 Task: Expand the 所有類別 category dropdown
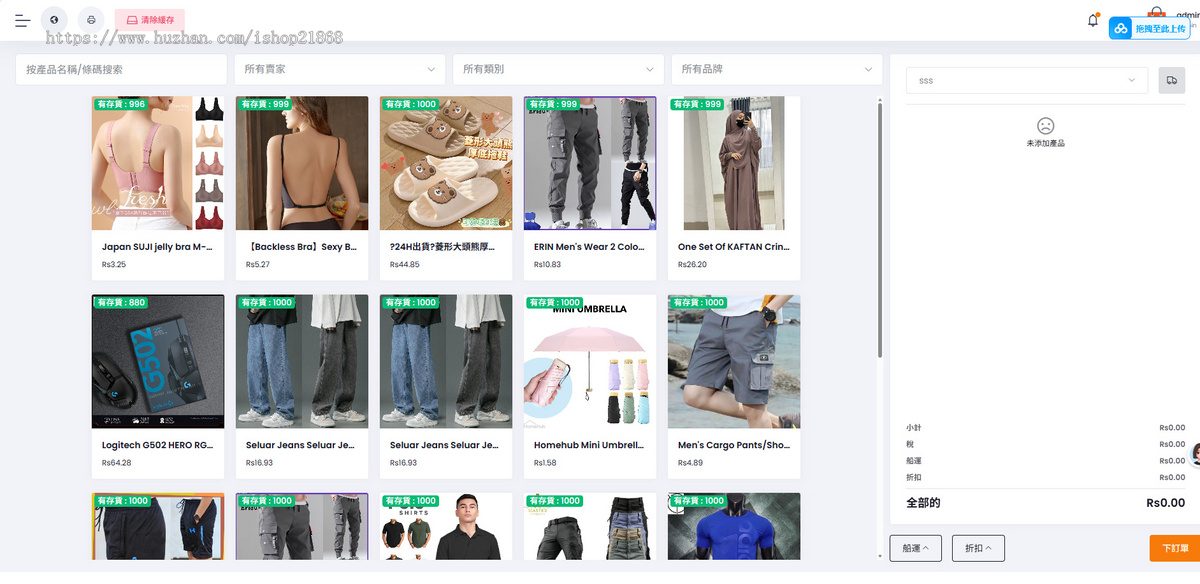point(558,70)
